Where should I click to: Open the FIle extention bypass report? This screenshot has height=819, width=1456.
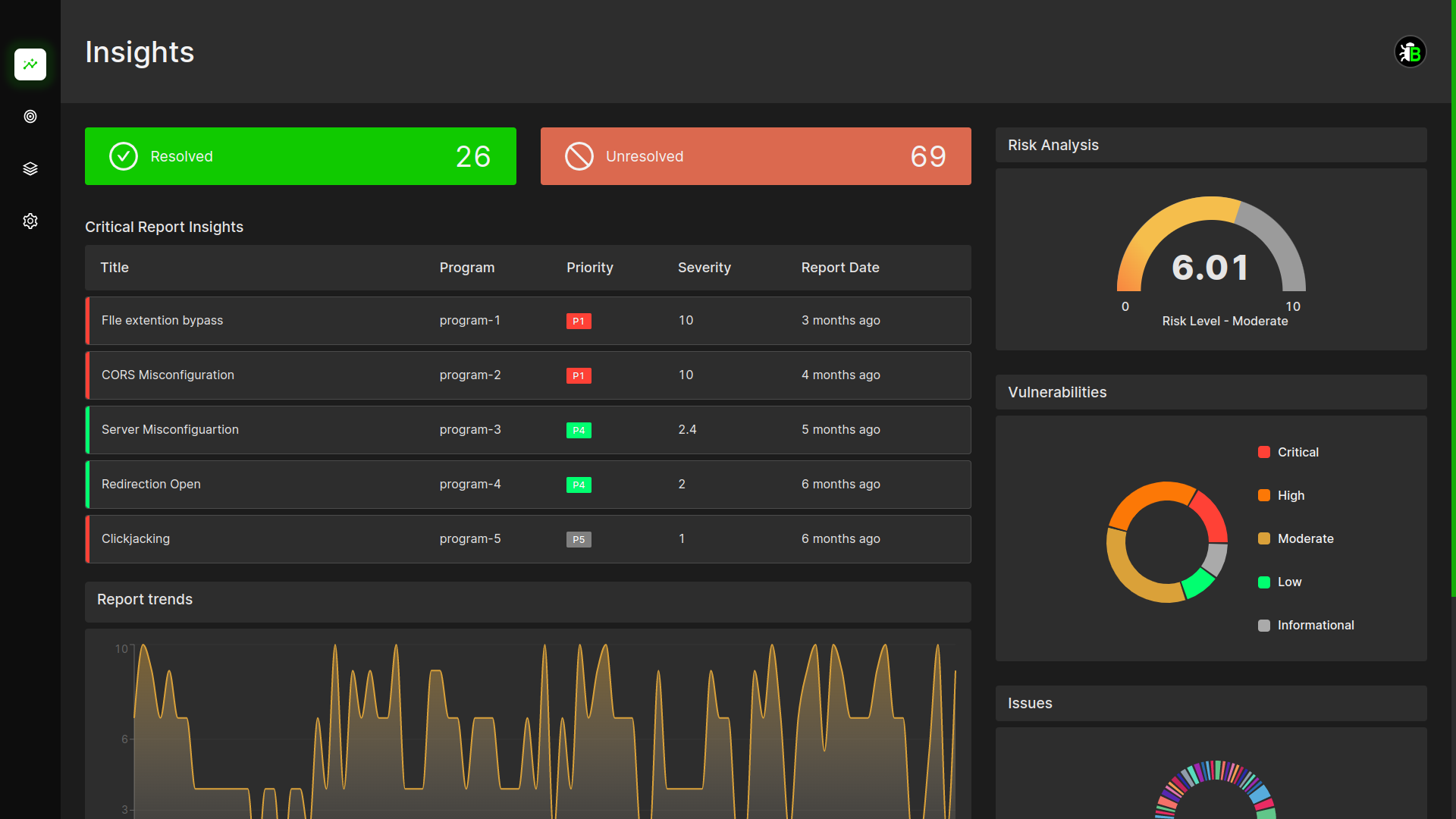click(x=162, y=321)
